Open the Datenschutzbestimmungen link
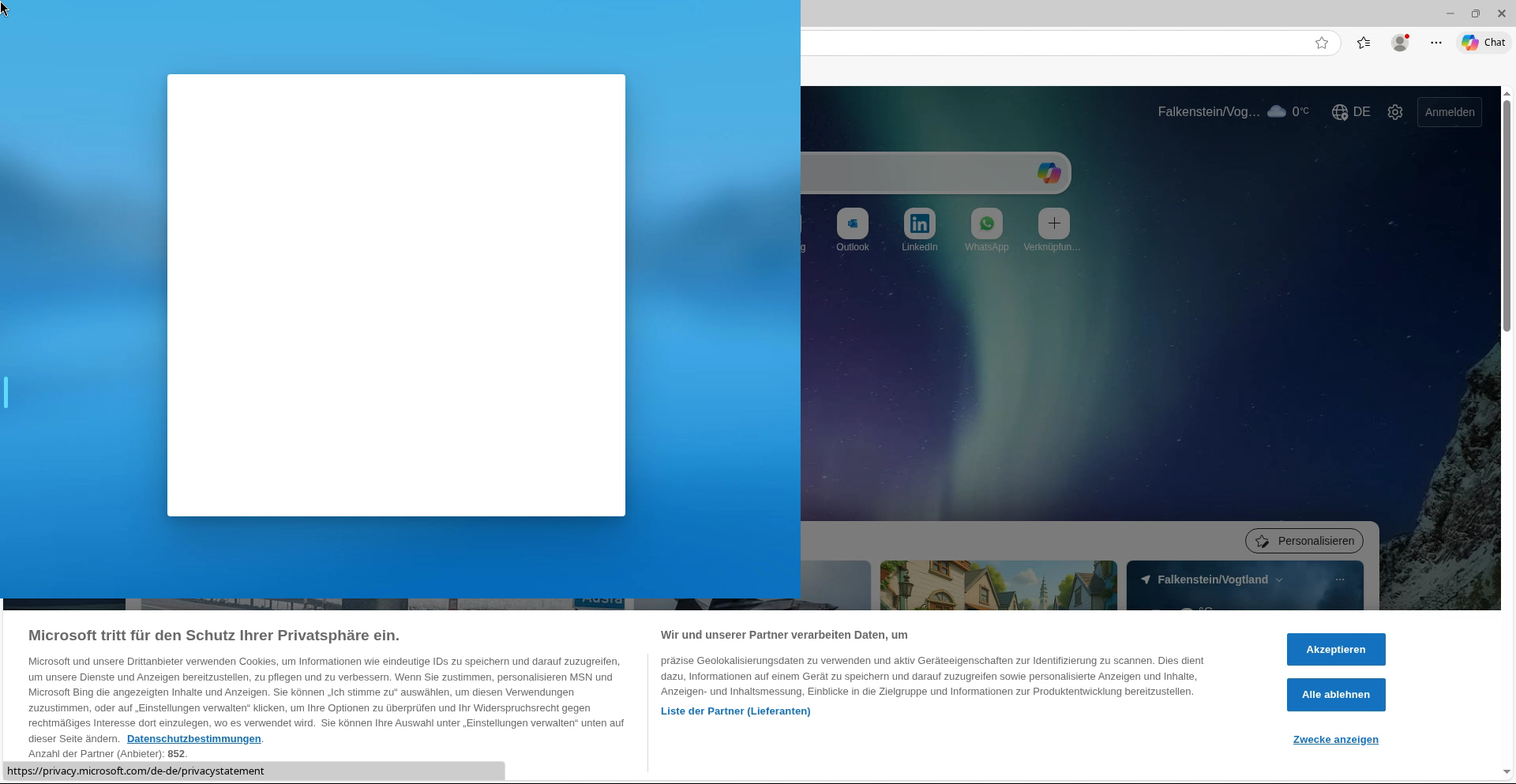The image size is (1516, 784). [193, 739]
